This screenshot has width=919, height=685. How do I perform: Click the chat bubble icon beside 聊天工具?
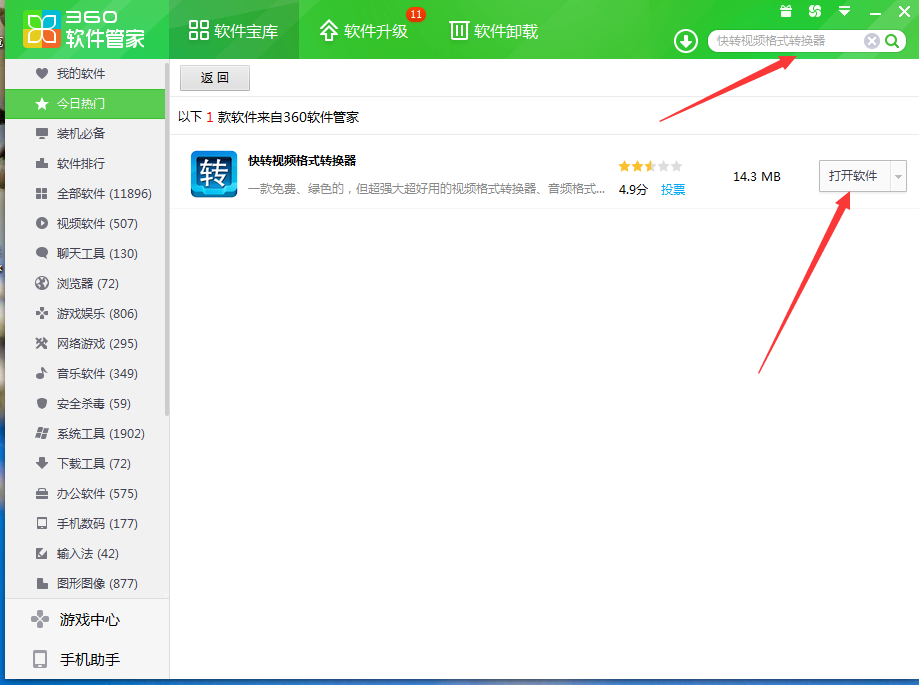tap(42, 253)
